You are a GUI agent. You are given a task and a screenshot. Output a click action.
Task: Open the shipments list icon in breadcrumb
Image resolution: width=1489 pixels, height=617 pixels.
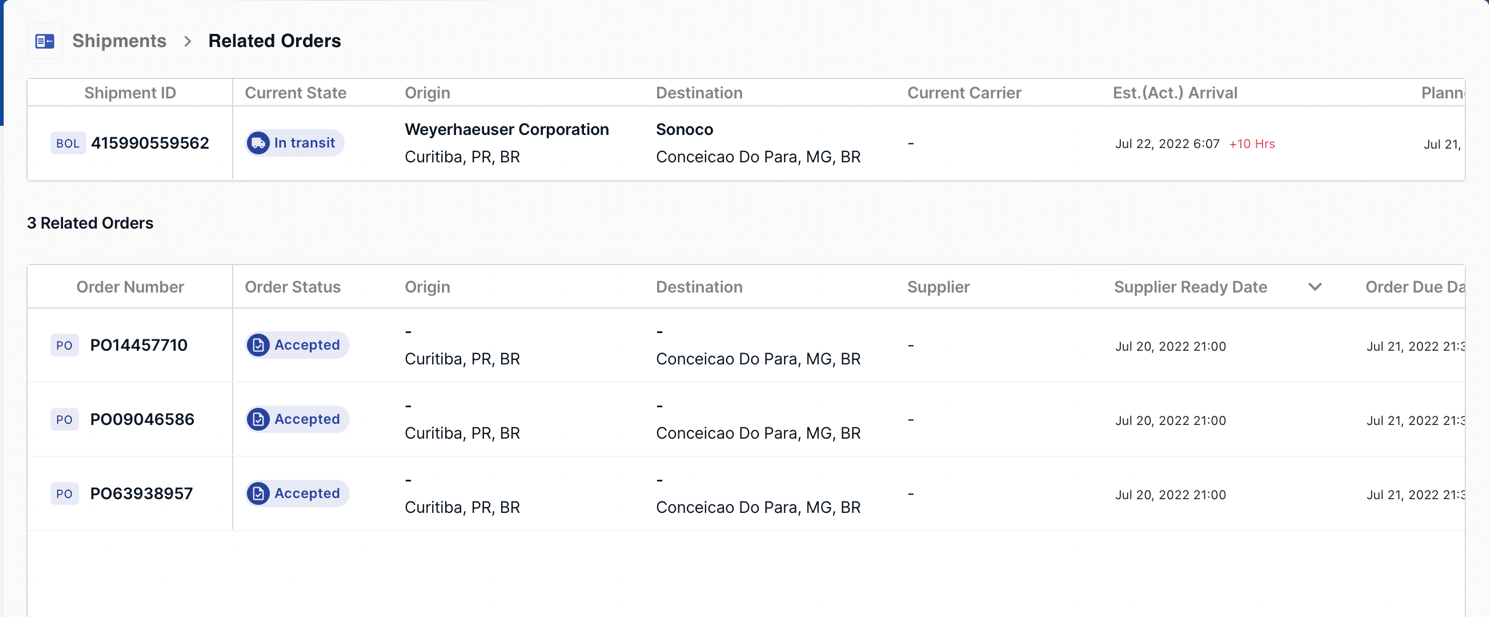(44, 41)
